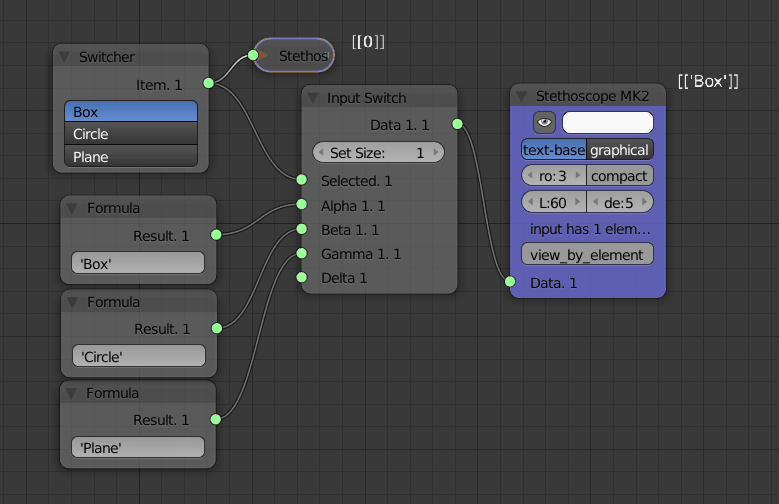Collapse the Formula node containing 'Plane'
The height and width of the screenshot is (504, 779).
pyautogui.click(x=72, y=394)
